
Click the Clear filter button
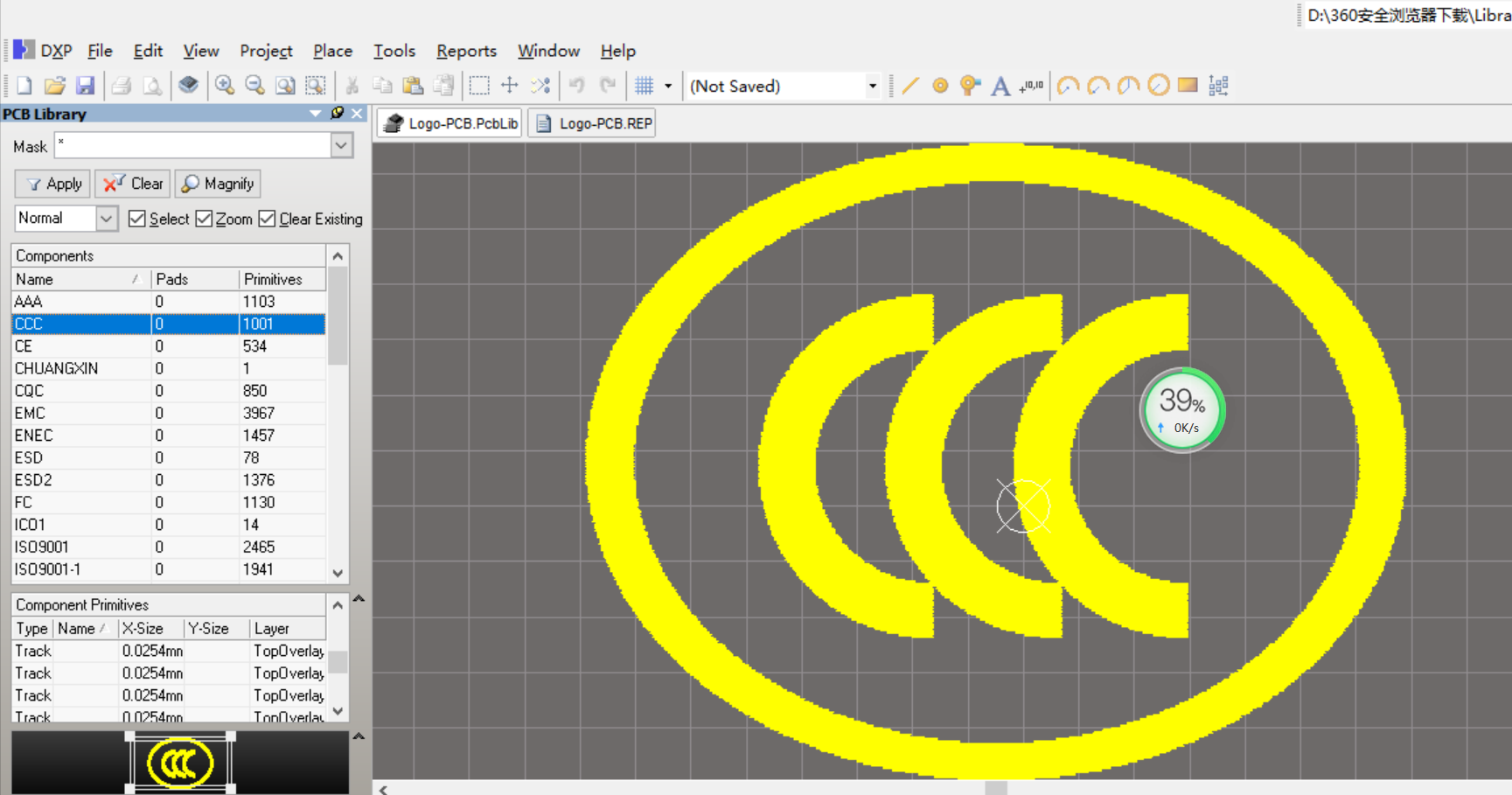coord(132,184)
